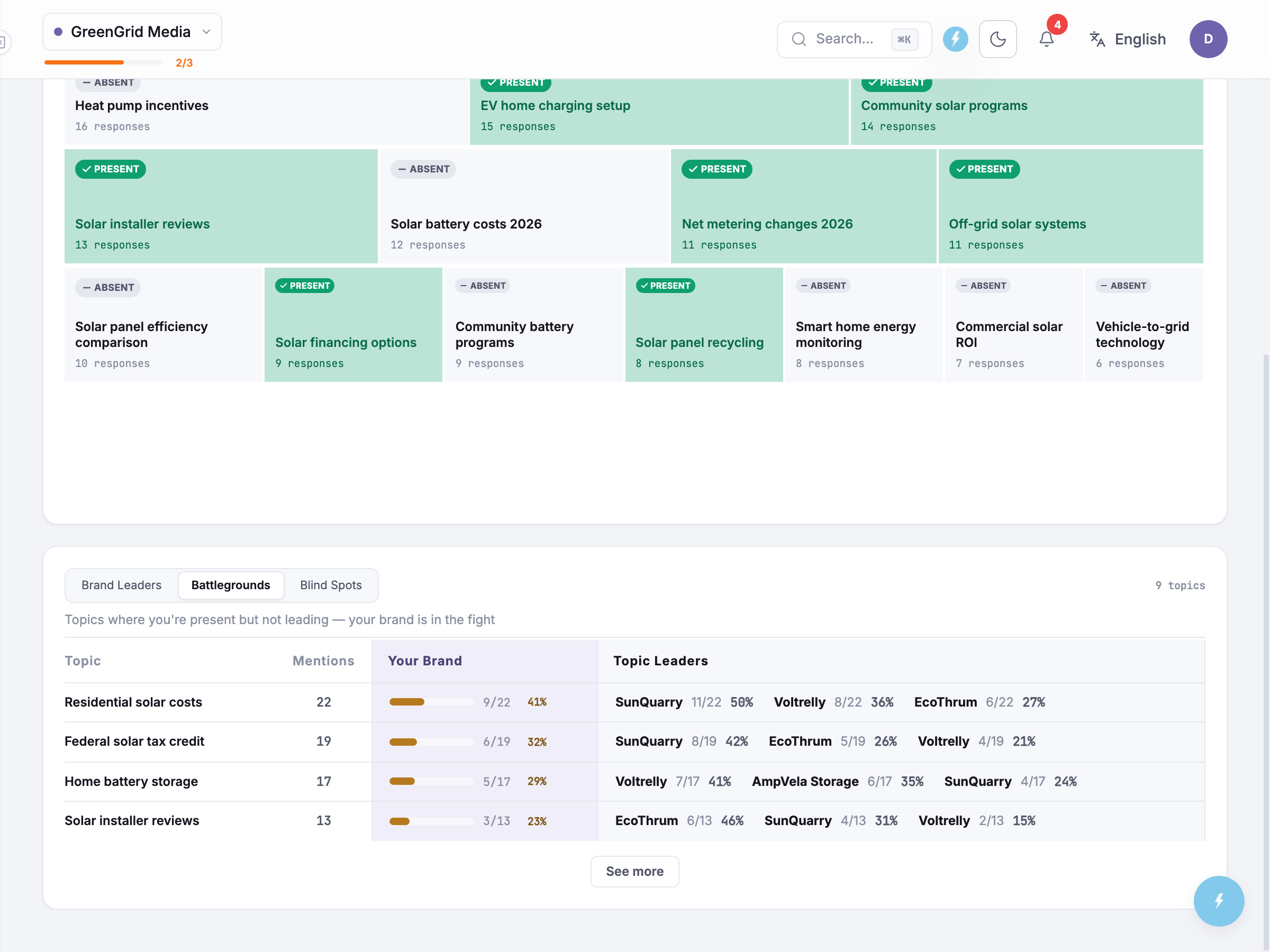Open the Net metering changes 2026 tile
This screenshot has height=952, width=1270.
pyautogui.click(x=803, y=206)
